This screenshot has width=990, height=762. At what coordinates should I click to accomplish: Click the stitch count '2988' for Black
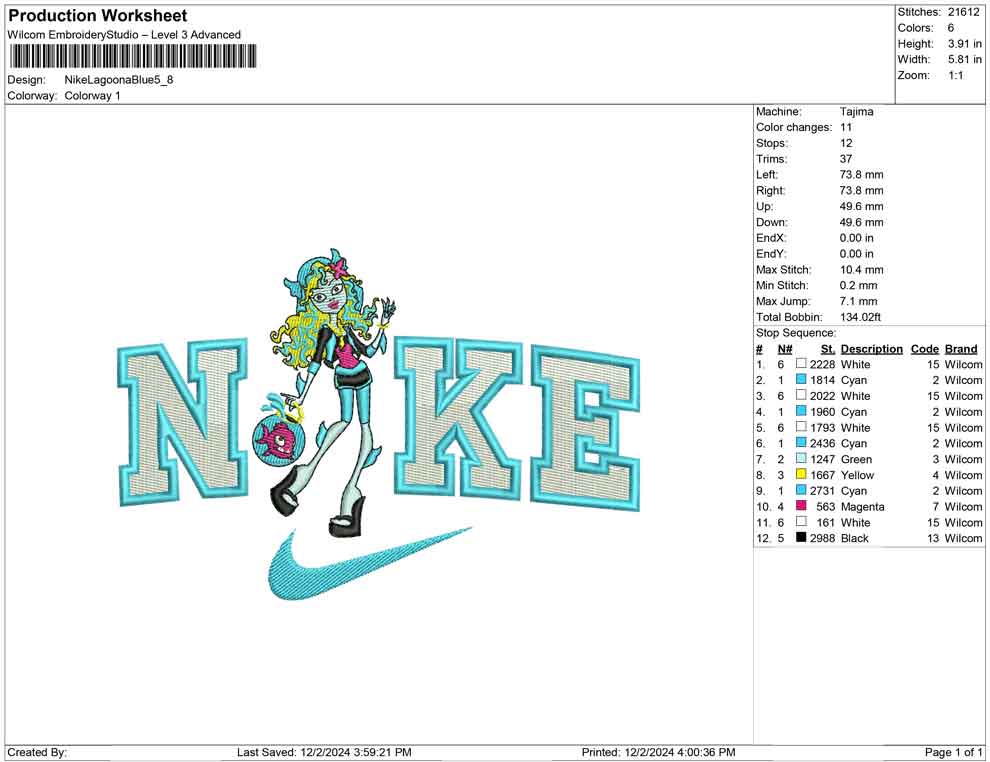pyautogui.click(x=822, y=538)
